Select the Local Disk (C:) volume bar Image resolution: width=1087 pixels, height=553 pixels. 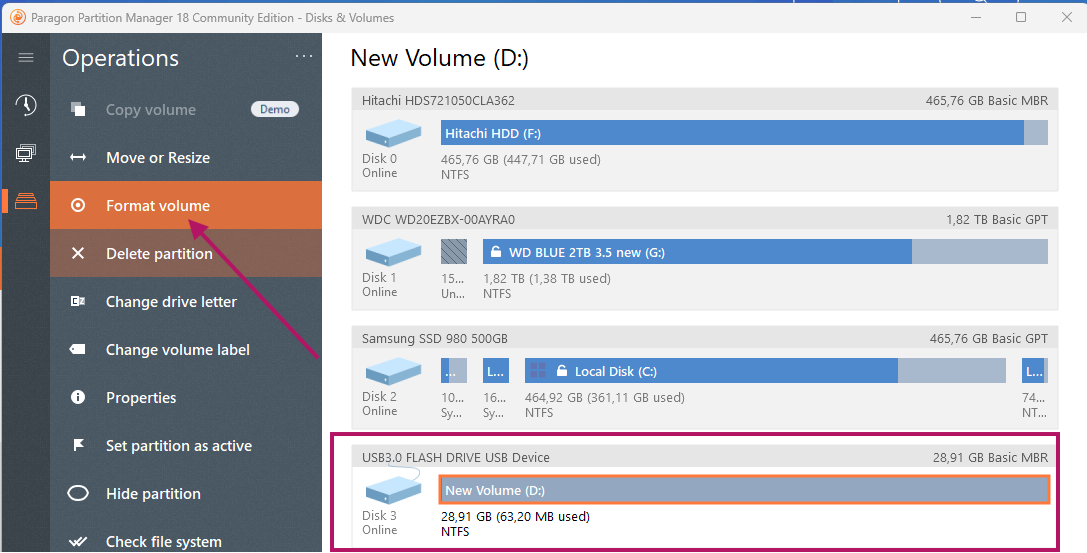pos(765,371)
